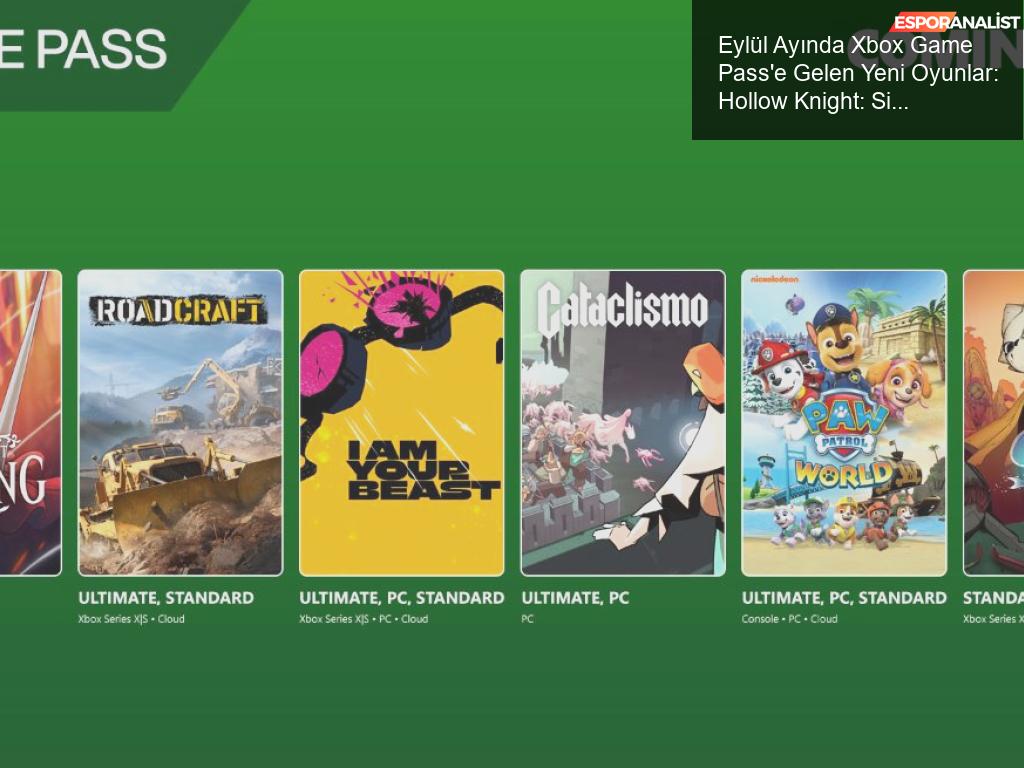Screen dimensions: 1024x768
Task: Click Xbox Series X|S • PC • Cloud platform text
Action: [x=364, y=619]
